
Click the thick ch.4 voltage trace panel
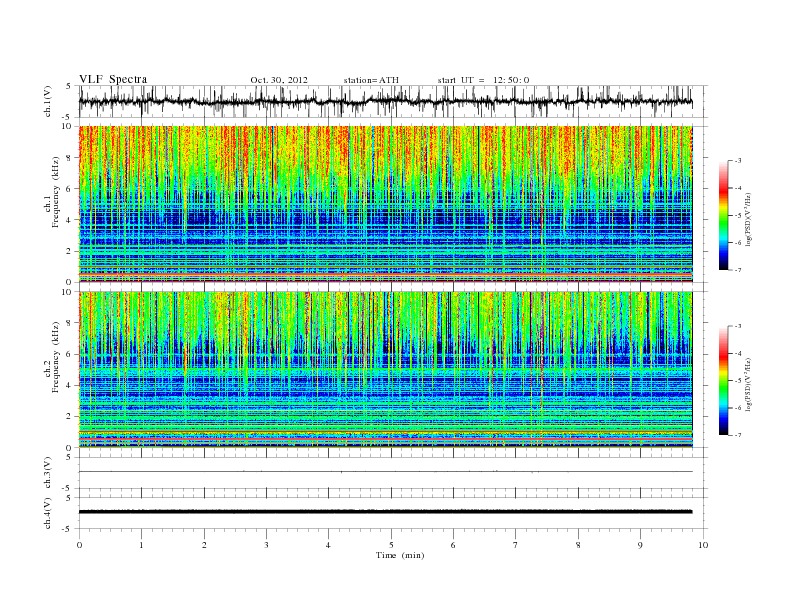click(393, 513)
